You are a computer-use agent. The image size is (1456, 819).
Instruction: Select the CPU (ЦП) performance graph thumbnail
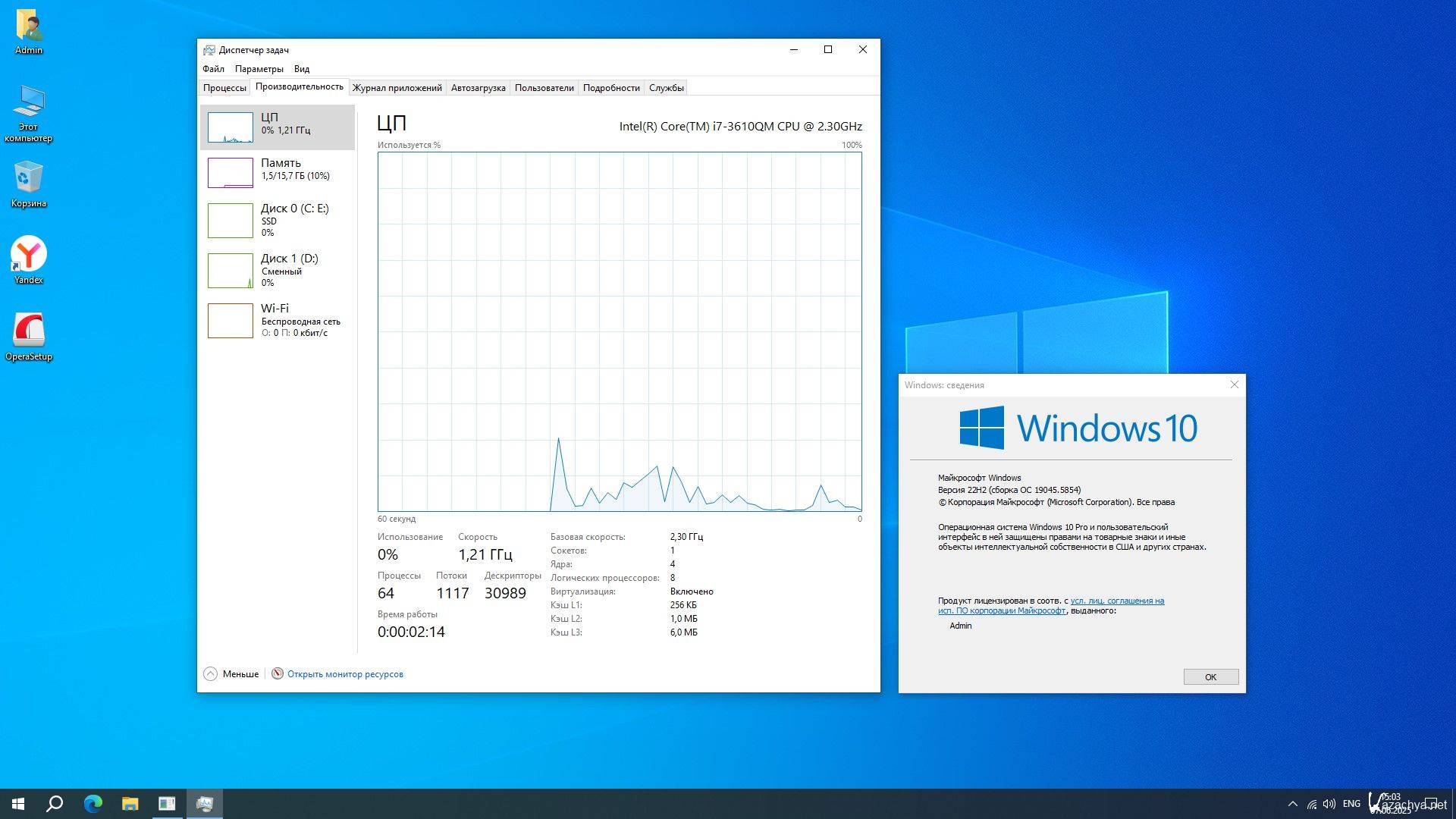231,127
